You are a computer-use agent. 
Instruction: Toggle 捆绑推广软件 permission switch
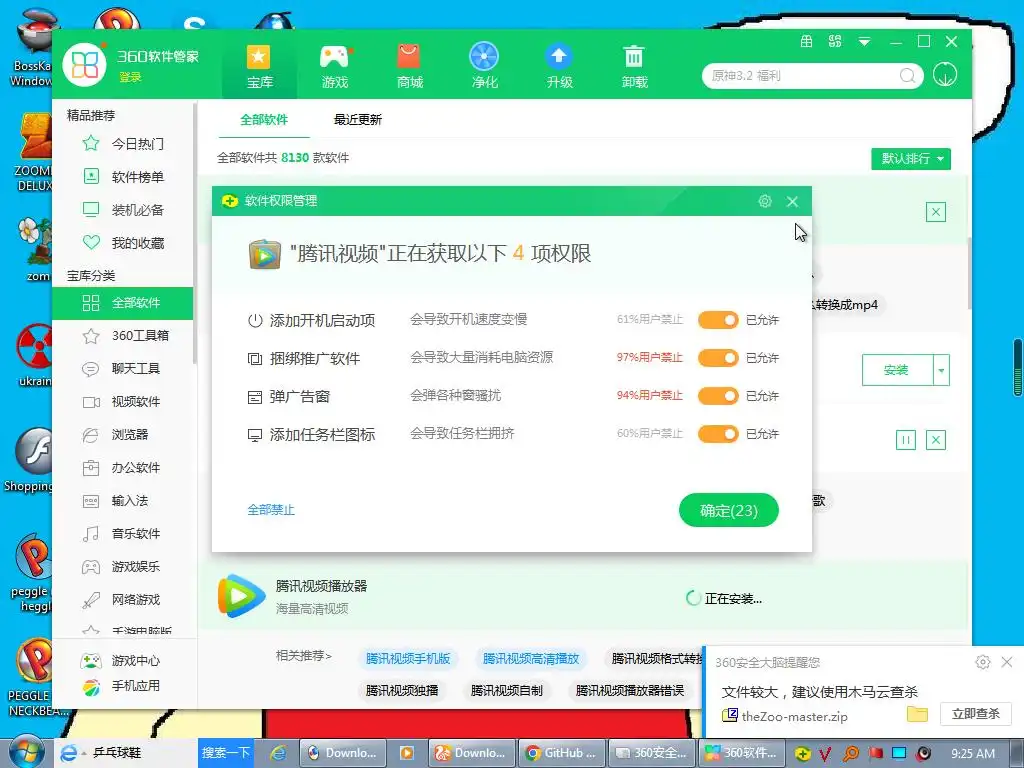718,358
